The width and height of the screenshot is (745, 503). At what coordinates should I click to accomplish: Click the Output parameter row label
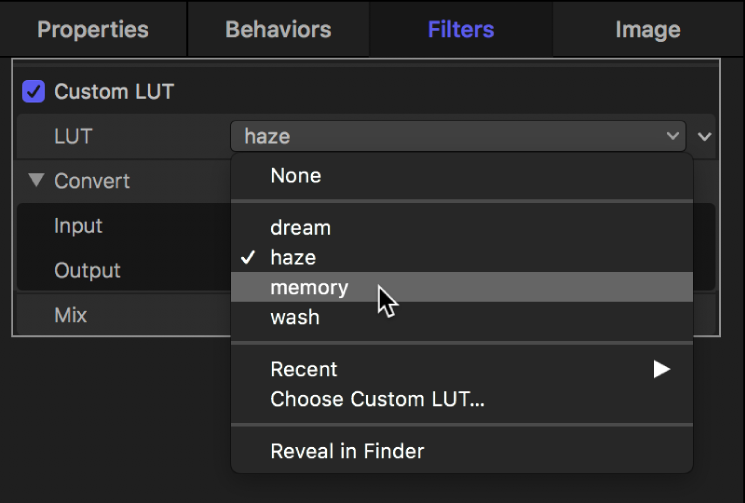(87, 271)
